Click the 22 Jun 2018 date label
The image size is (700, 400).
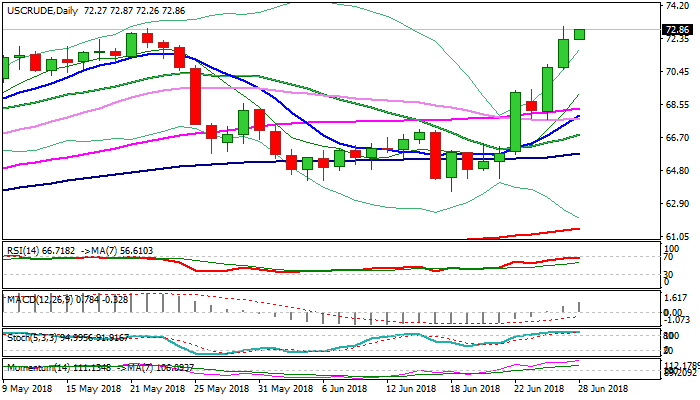[528, 388]
